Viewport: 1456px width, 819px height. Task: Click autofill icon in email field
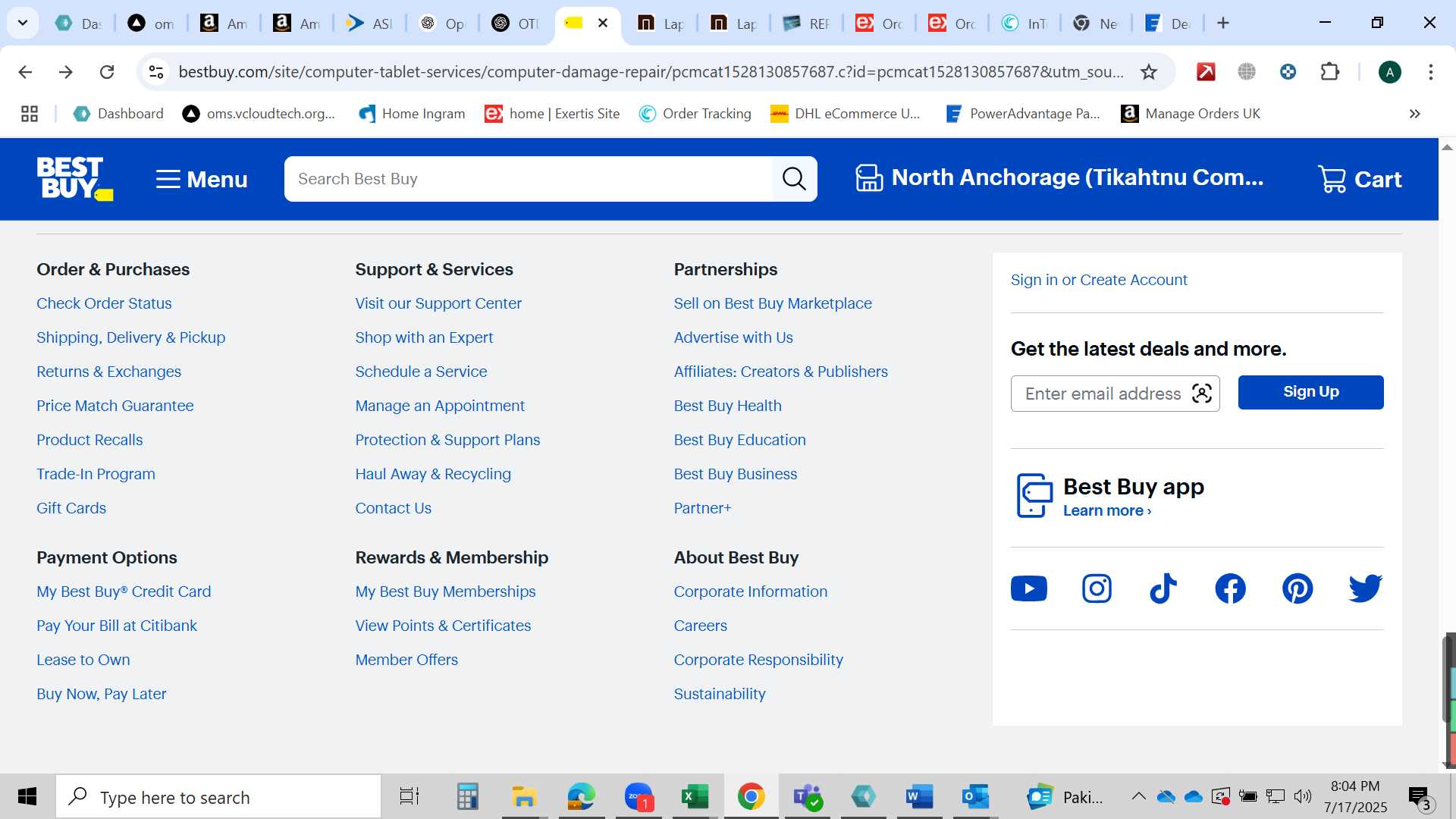tap(1202, 394)
